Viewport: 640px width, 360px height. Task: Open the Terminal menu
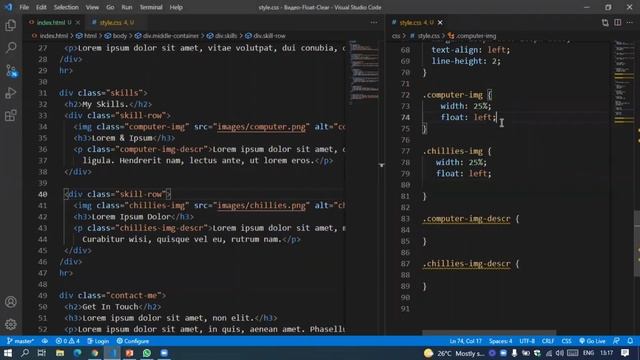click(x=151, y=7)
